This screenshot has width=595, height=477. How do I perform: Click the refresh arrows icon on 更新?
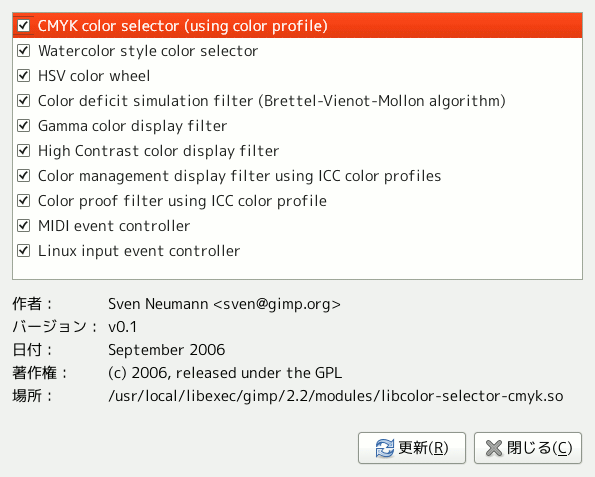(385, 448)
